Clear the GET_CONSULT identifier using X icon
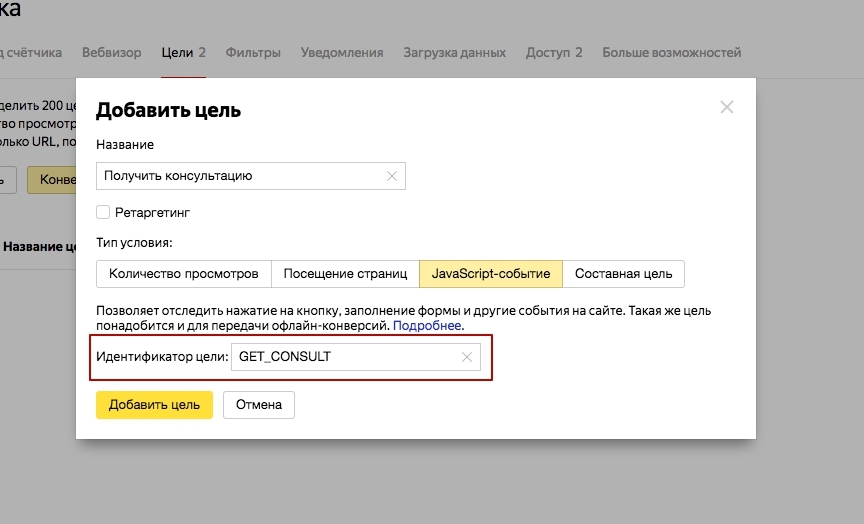This screenshot has width=864, height=524. point(467,357)
